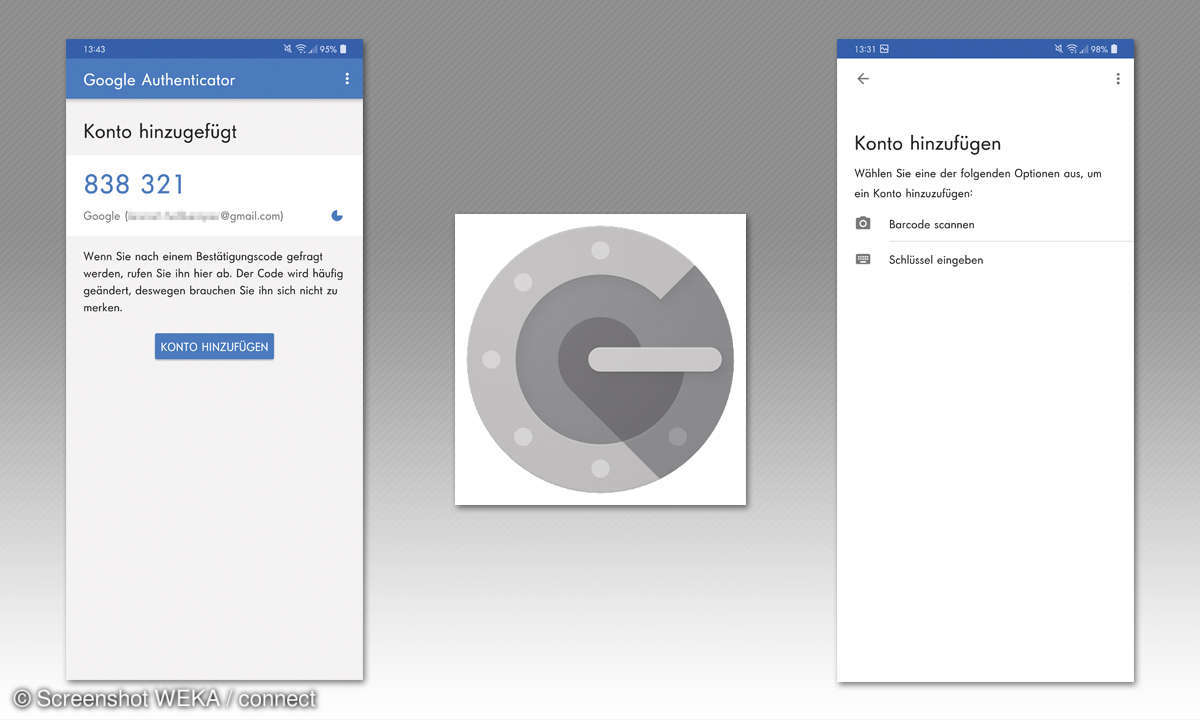Tap the mute icon beside 98% battery

[1059, 49]
